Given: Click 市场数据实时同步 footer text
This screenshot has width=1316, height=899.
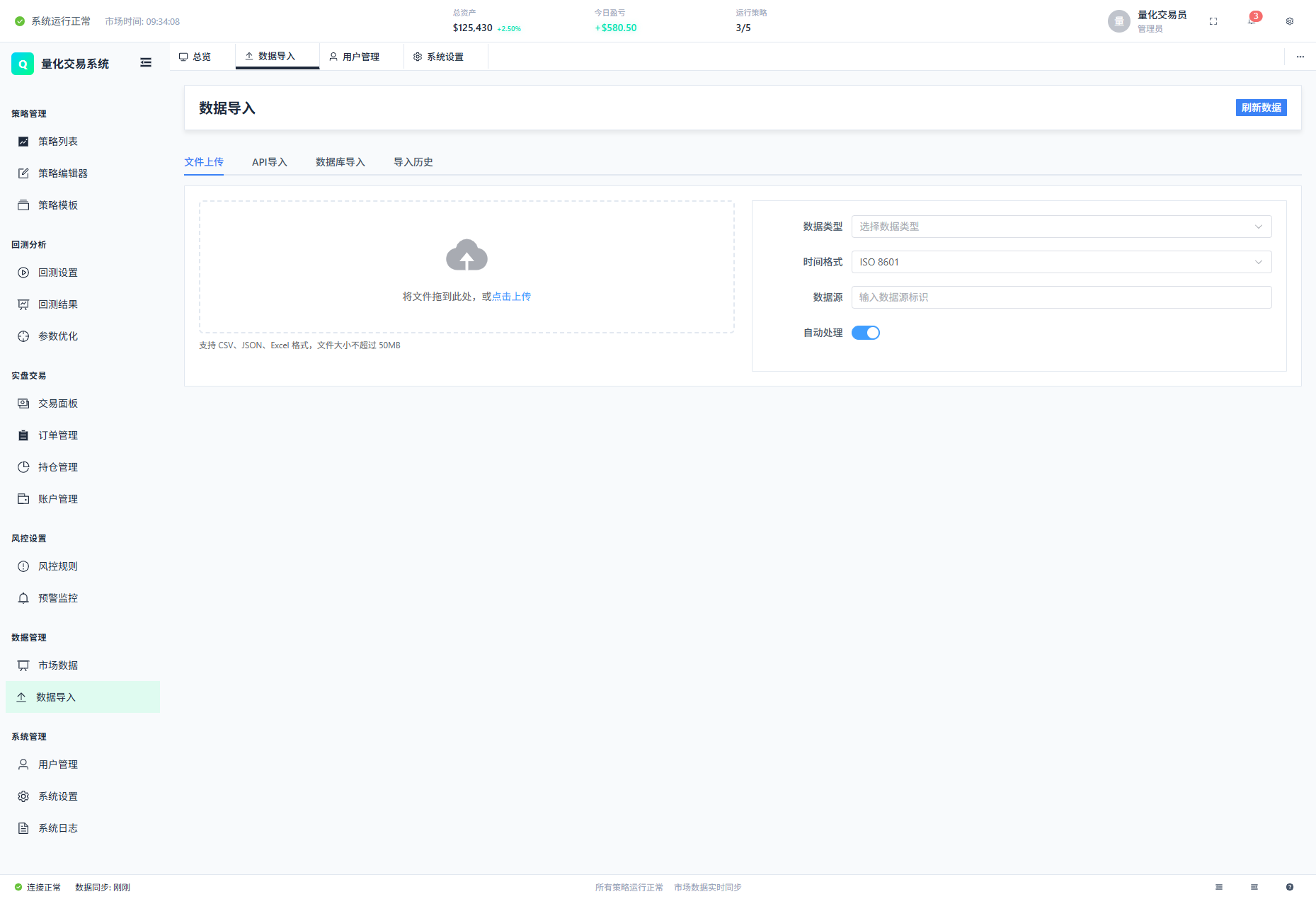Looking at the screenshot, I should coord(708,887).
